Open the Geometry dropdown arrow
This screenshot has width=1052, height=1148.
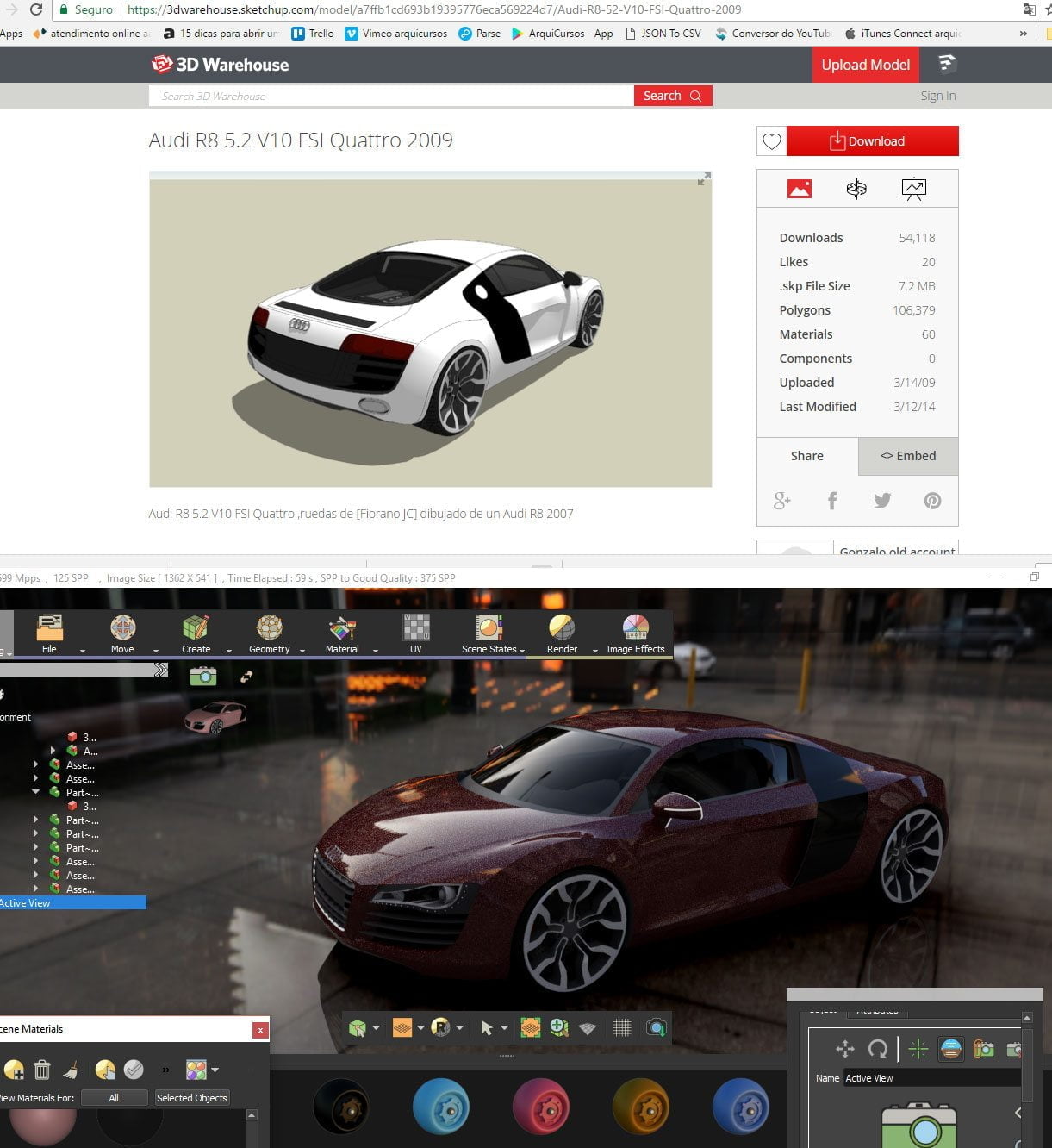pos(302,651)
